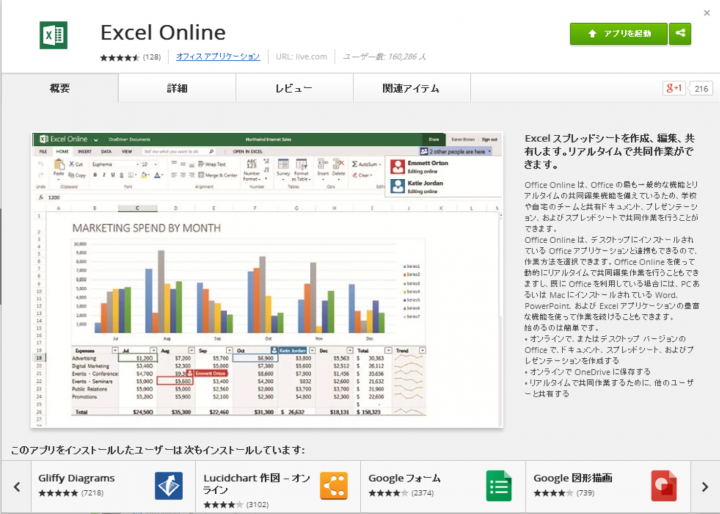This screenshot has height=514, width=720.
Task: Open the レビュー tab
Action: tap(294, 88)
